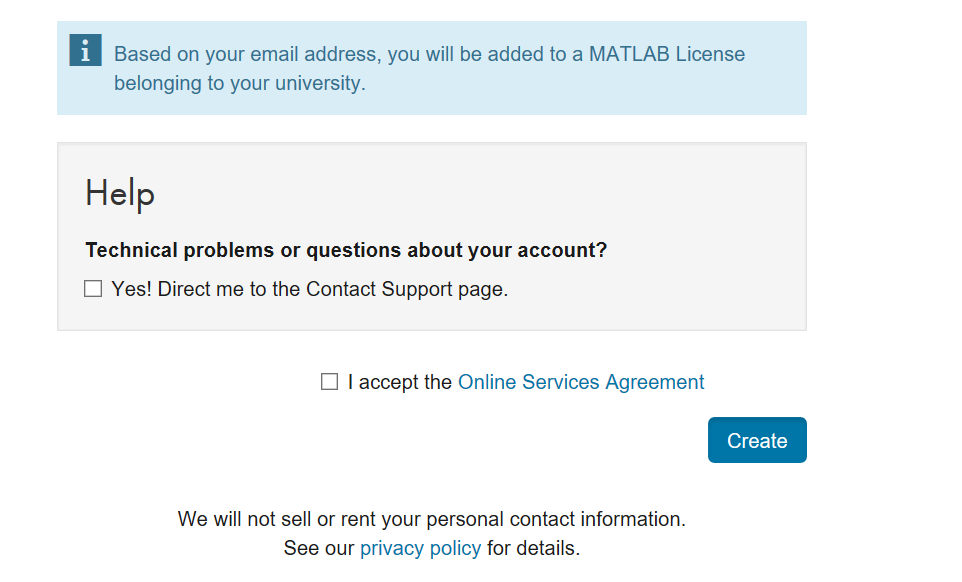Click the word "policy" in the privacy link
Image resolution: width=962 pixels, height=582 pixels.
[x=455, y=548]
